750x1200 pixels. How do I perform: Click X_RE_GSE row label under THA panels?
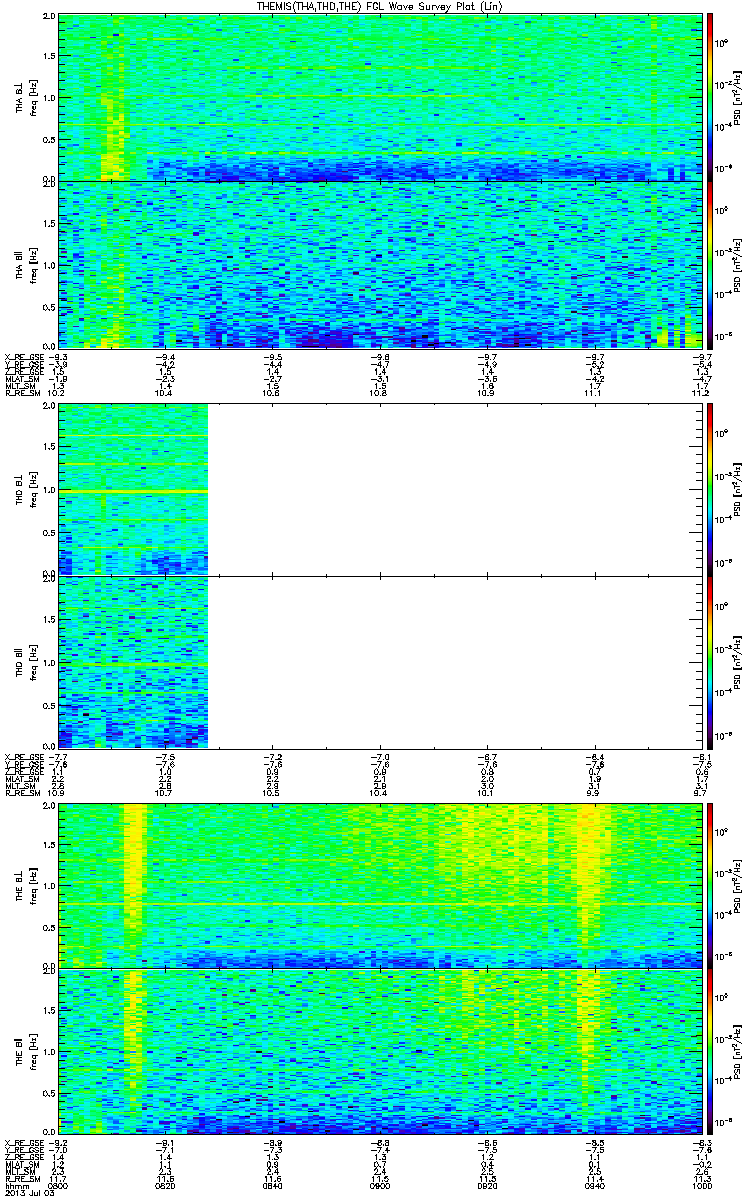pos(25,356)
